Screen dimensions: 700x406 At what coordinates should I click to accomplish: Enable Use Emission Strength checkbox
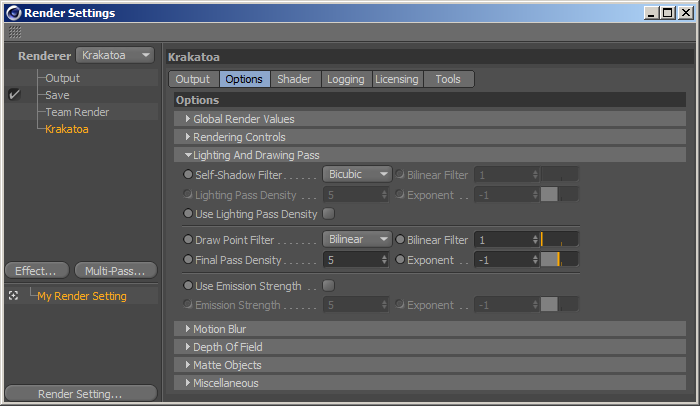[x=329, y=286]
